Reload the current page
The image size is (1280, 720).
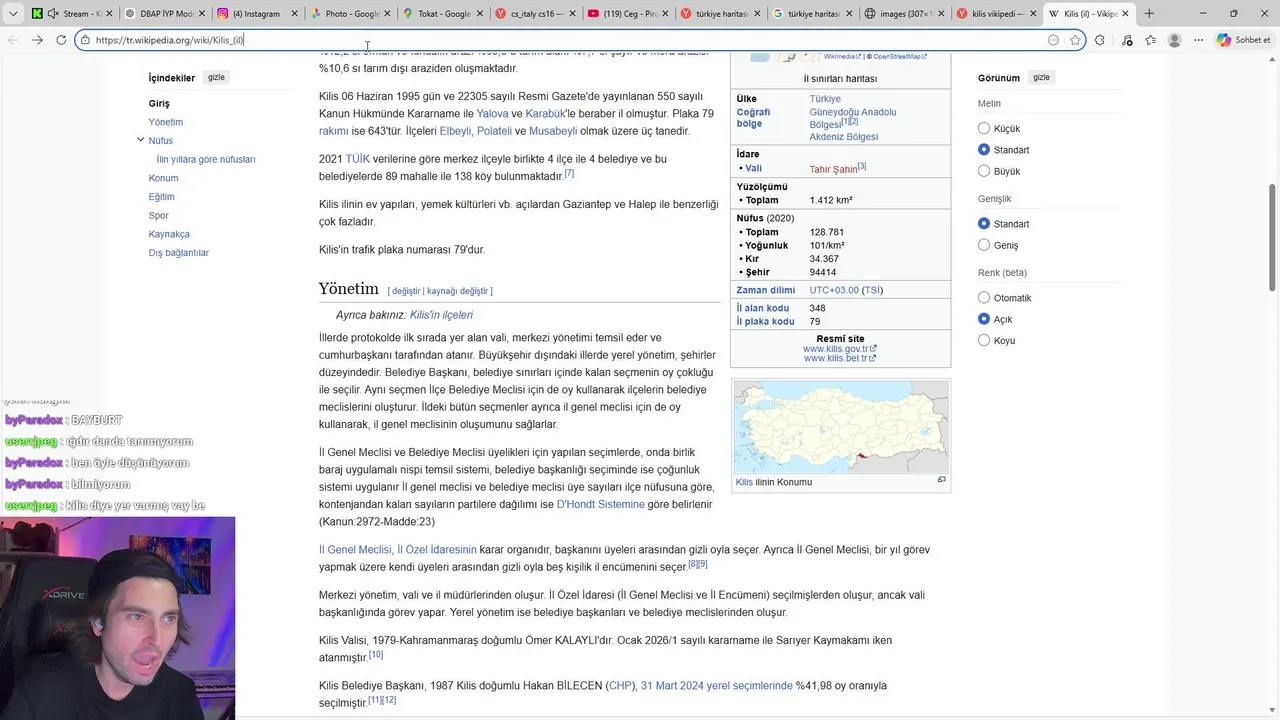coord(61,40)
